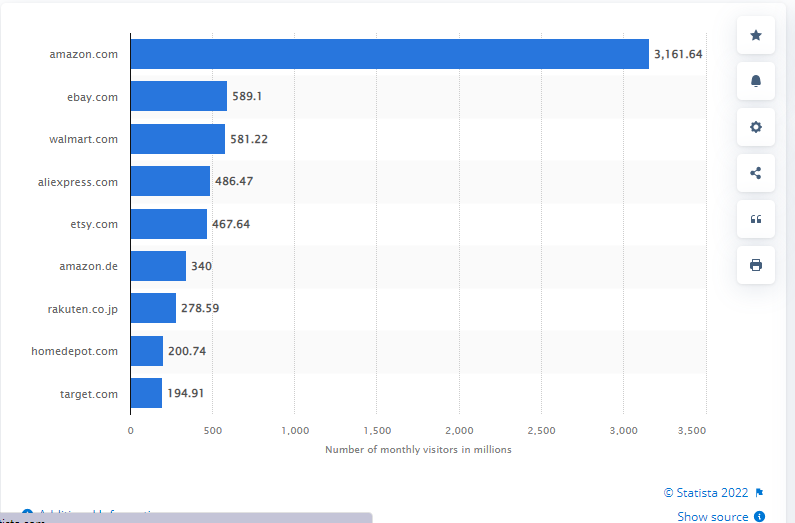Click the ebay.com axis label
The width and height of the screenshot is (795, 523).
pos(92,97)
